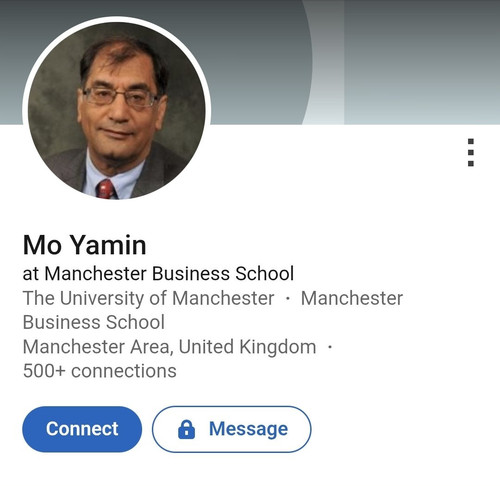Click the 'Connect' label text
Image resolution: width=500 pixels, height=486 pixels.
[82, 429]
